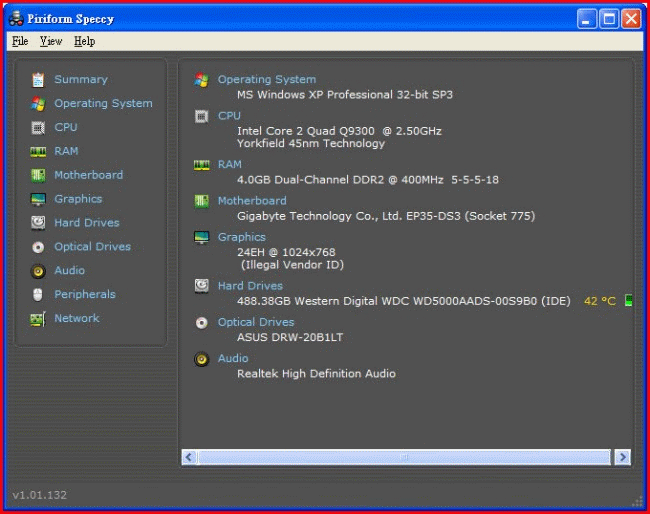Click the Peripherals mouse icon in sidebar
Image resolution: width=650 pixels, height=514 pixels.
(x=38, y=295)
